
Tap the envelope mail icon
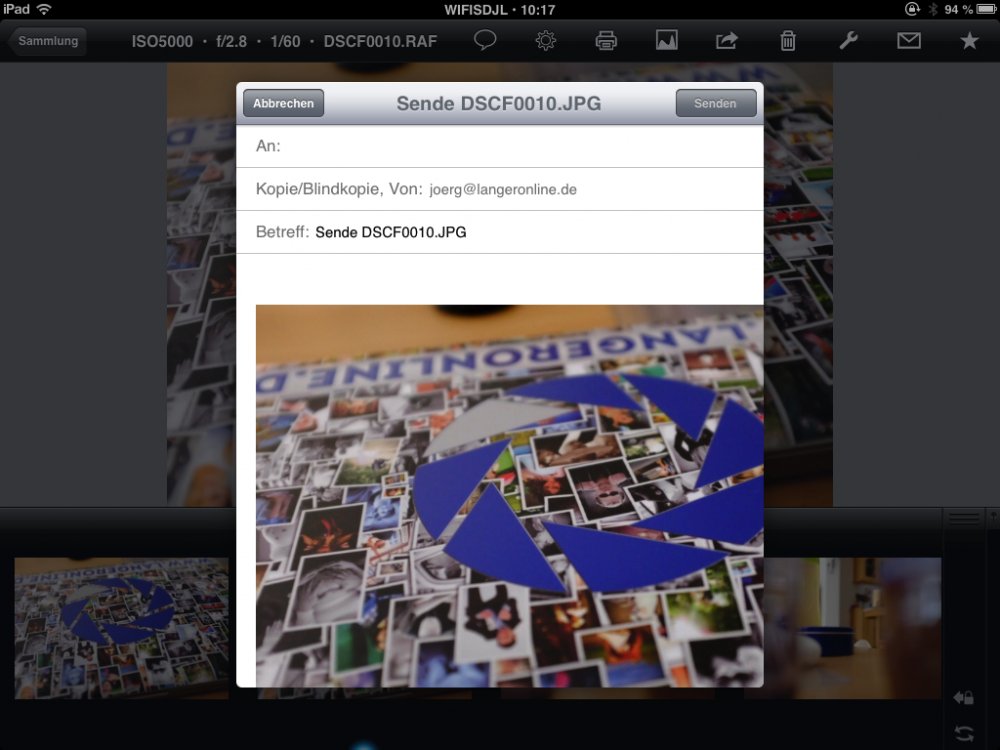click(908, 41)
